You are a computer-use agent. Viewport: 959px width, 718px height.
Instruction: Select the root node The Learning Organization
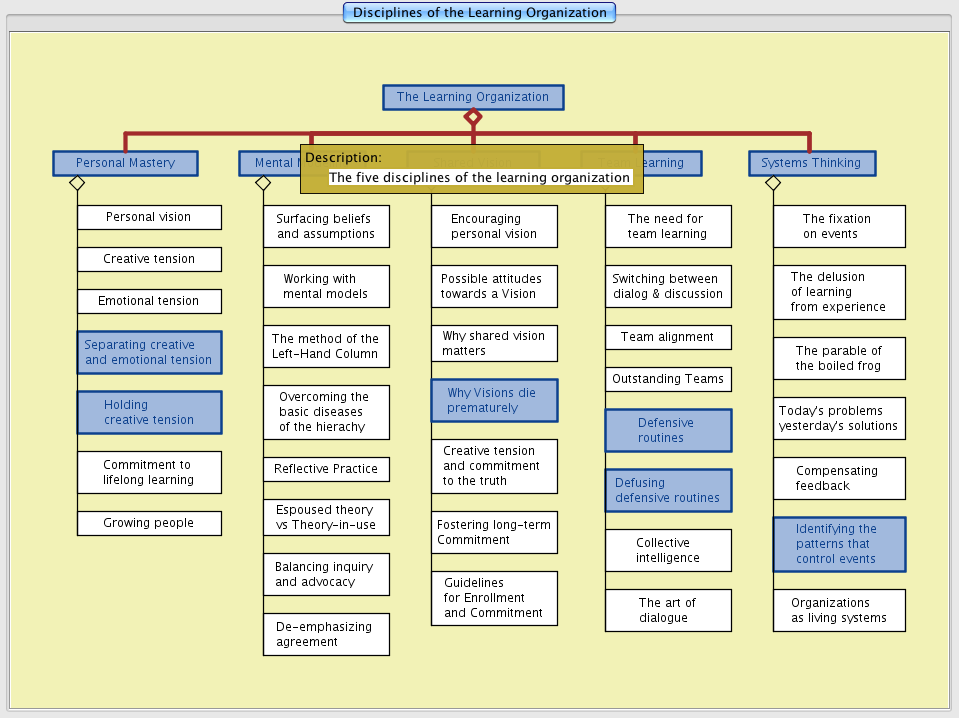tap(473, 97)
